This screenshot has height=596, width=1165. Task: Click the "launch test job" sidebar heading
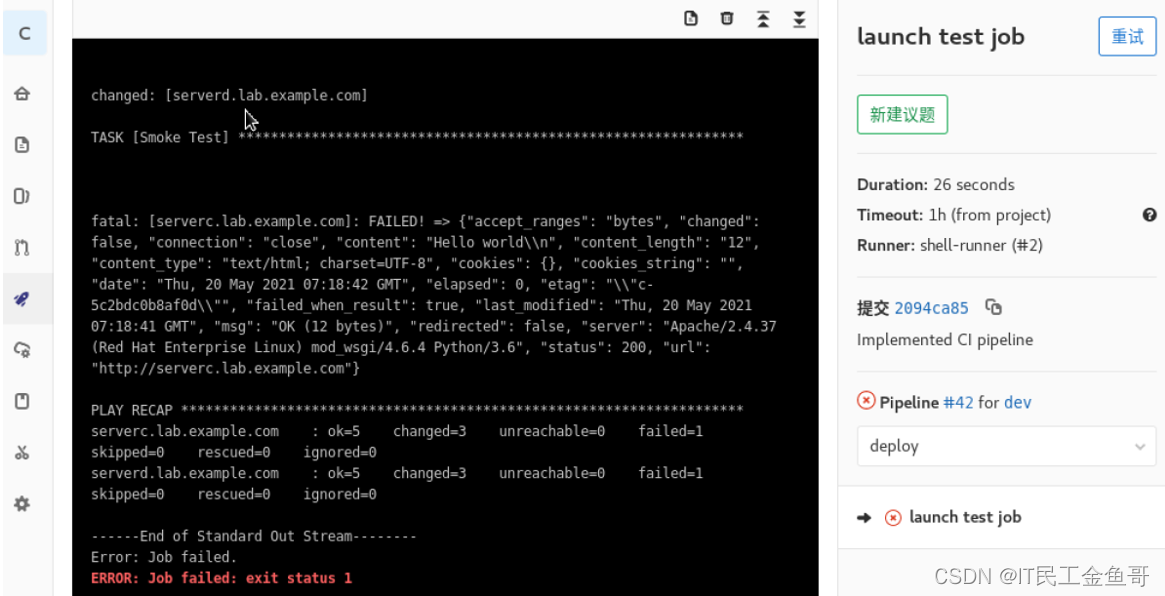click(x=941, y=36)
